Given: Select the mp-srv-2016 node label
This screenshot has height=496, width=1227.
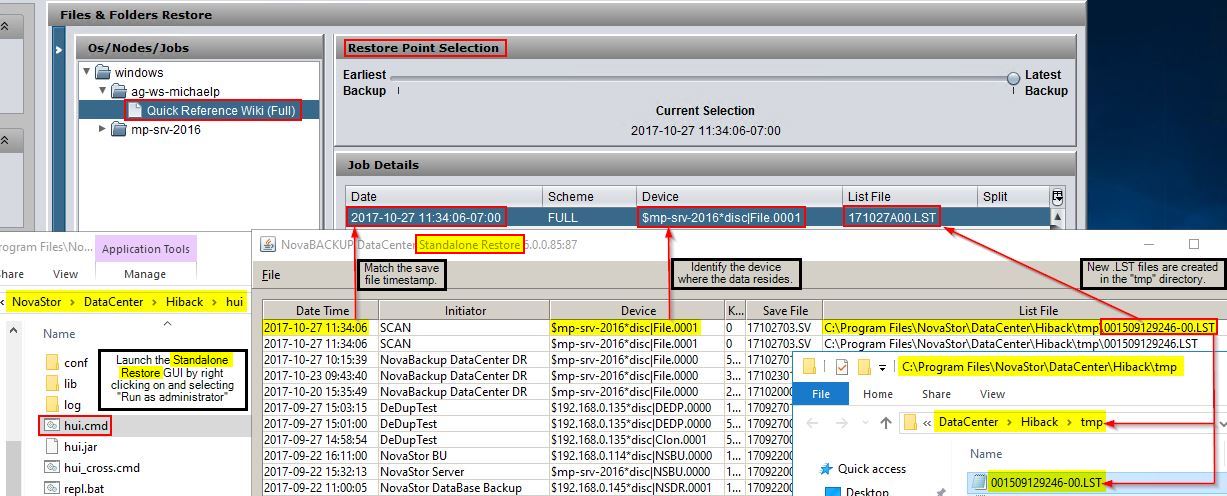Looking at the screenshot, I should (x=166, y=129).
